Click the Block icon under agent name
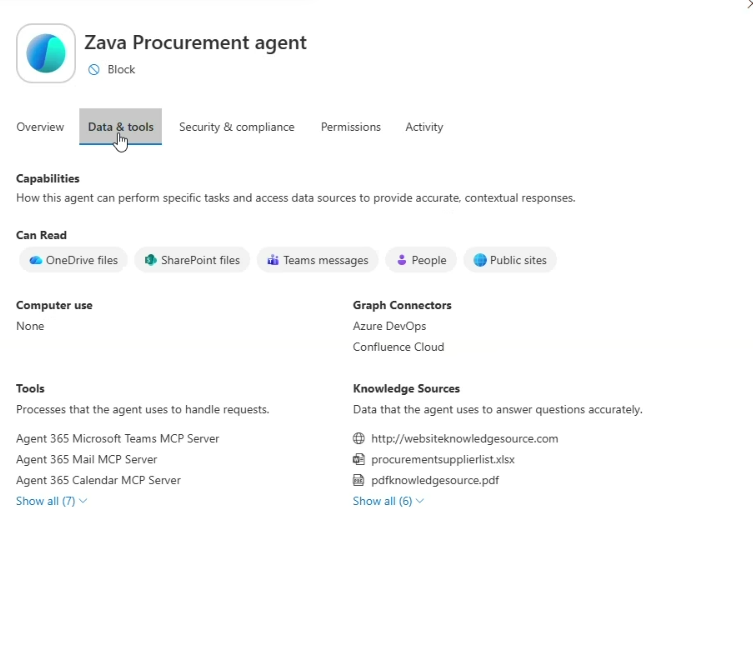This screenshot has height=652, width=753. [x=94, y=70]
